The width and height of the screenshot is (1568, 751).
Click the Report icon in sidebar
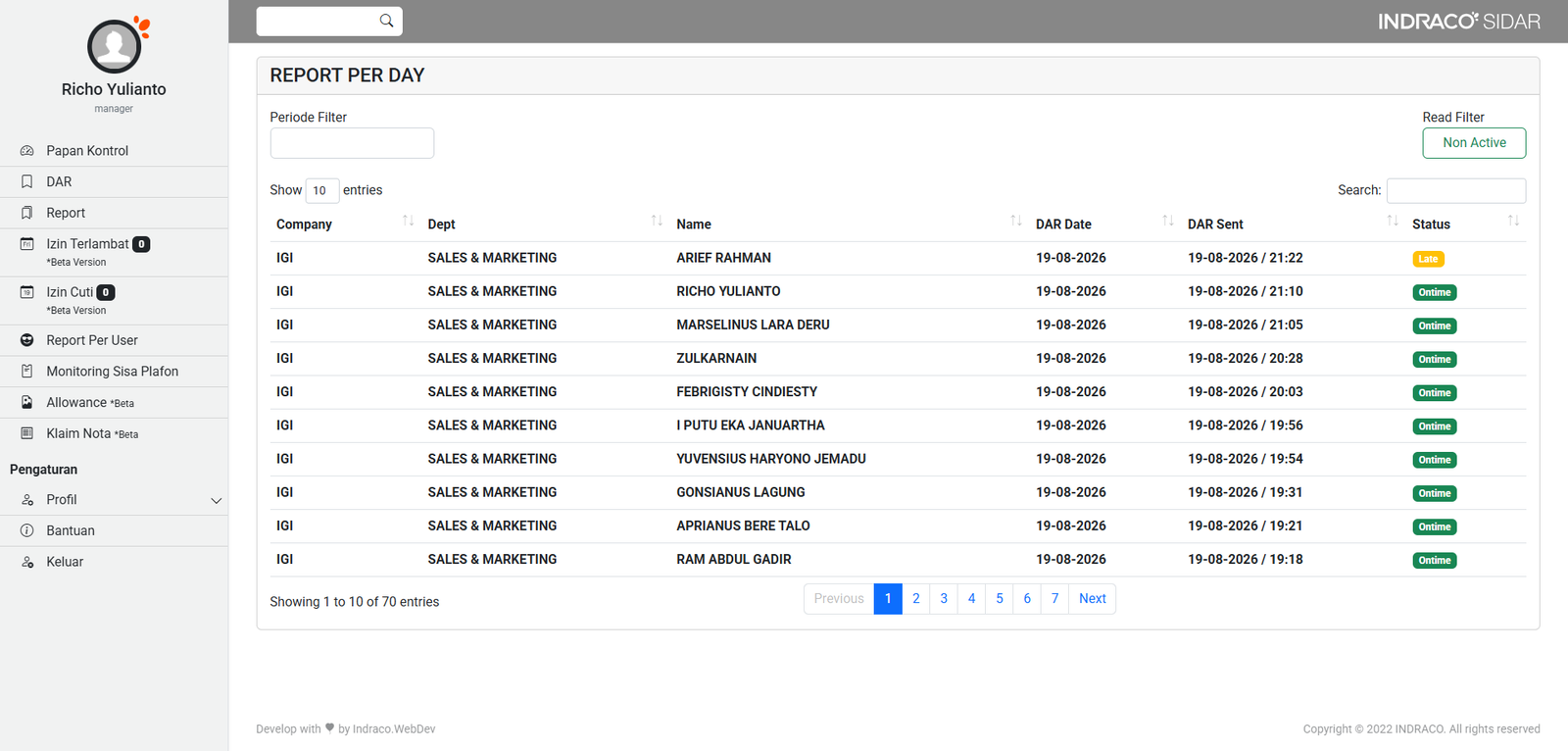click(x=27, y=213)
